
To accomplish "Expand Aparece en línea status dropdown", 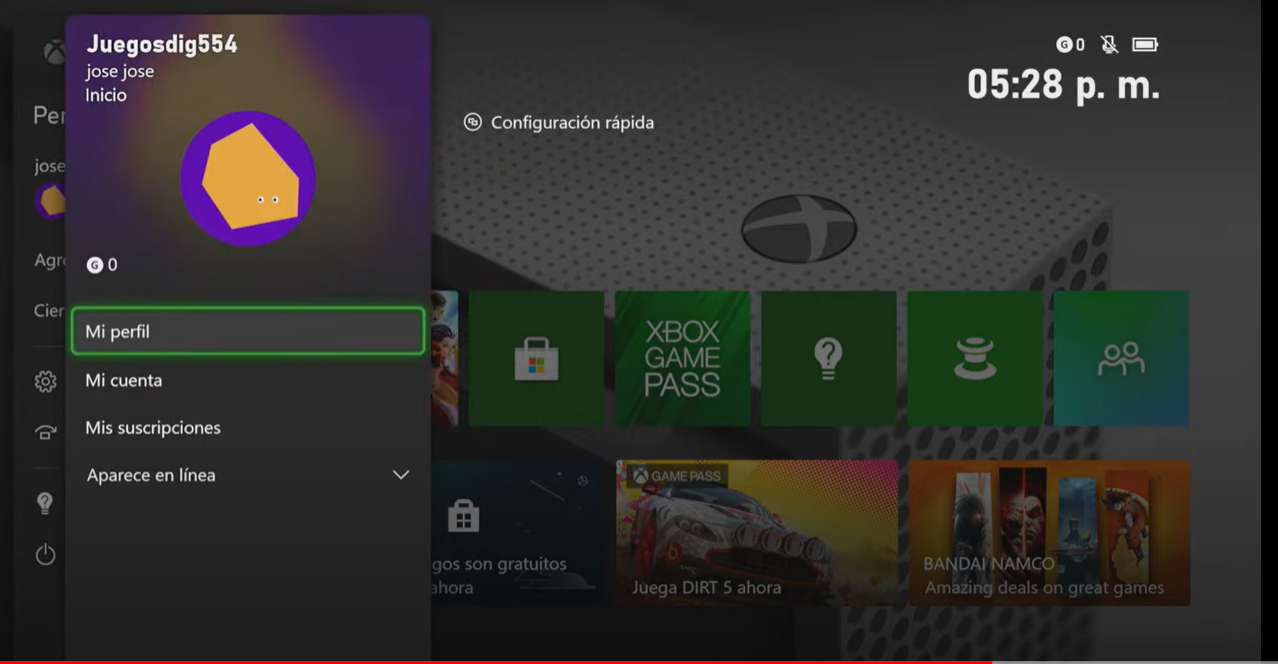I will (x=248, y=475).
